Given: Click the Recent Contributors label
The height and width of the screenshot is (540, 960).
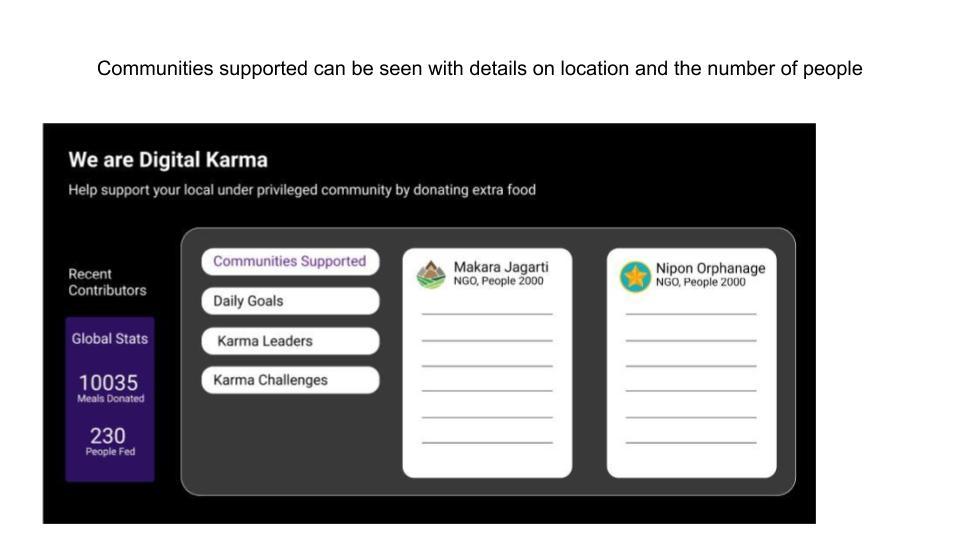Looking at the screenshot, I should (x=107, y=282).
